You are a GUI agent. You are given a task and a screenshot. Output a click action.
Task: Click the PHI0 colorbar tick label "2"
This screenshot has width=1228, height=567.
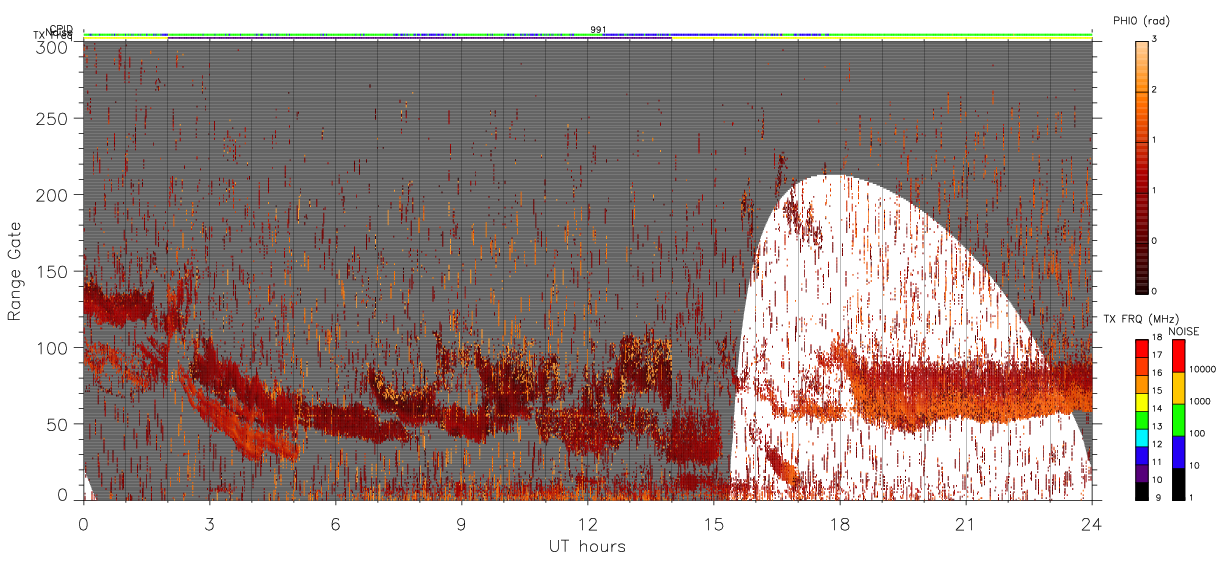point(1154,89)
